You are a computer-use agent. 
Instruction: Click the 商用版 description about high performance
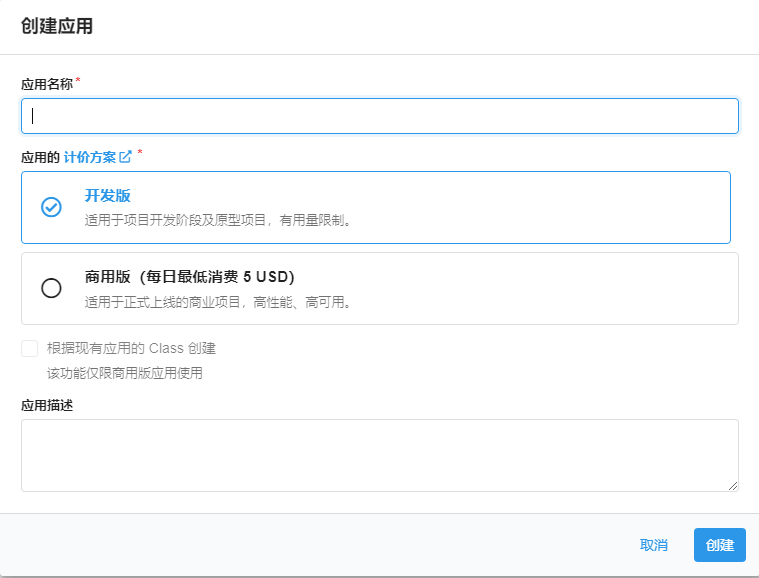218,301
